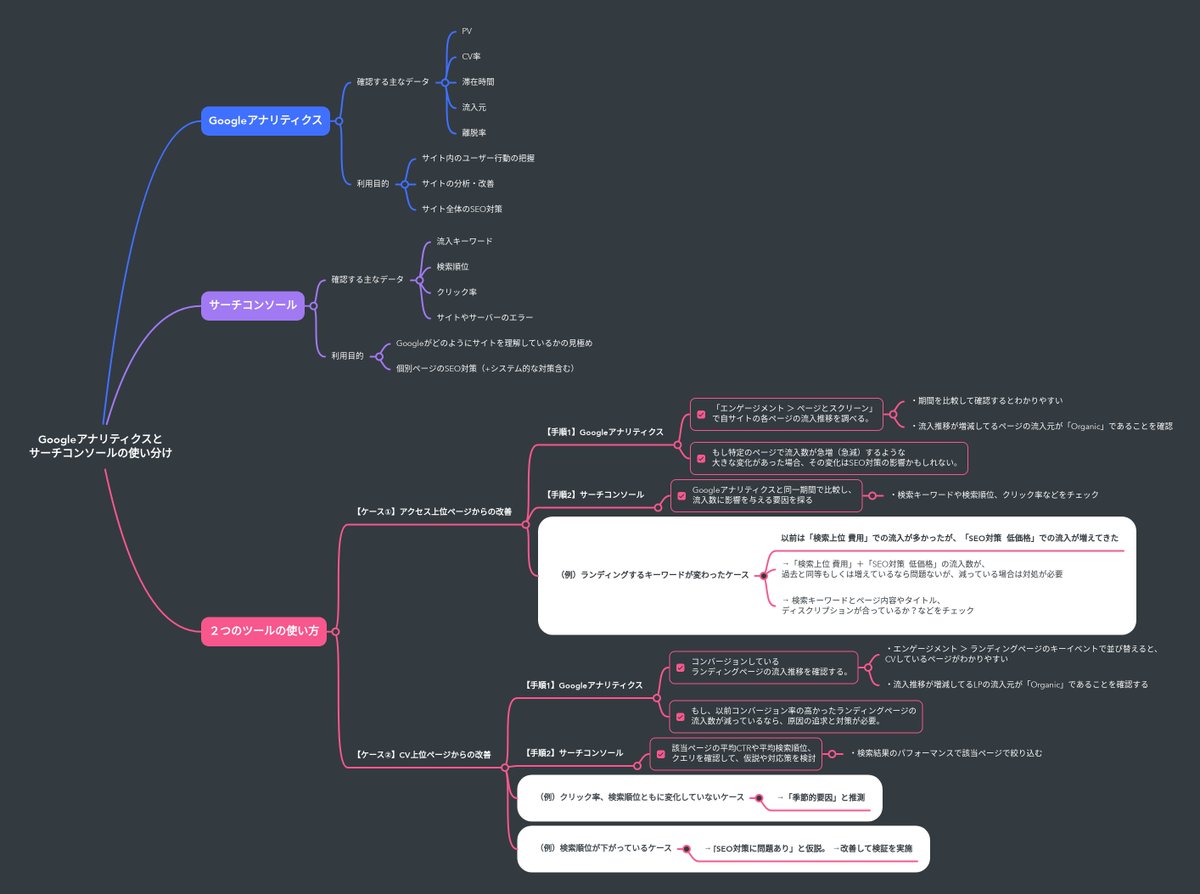Select the 離脱率 leaf node
Image resolution: width=1200 pixels, height=894 pixels.
(474, 132)
